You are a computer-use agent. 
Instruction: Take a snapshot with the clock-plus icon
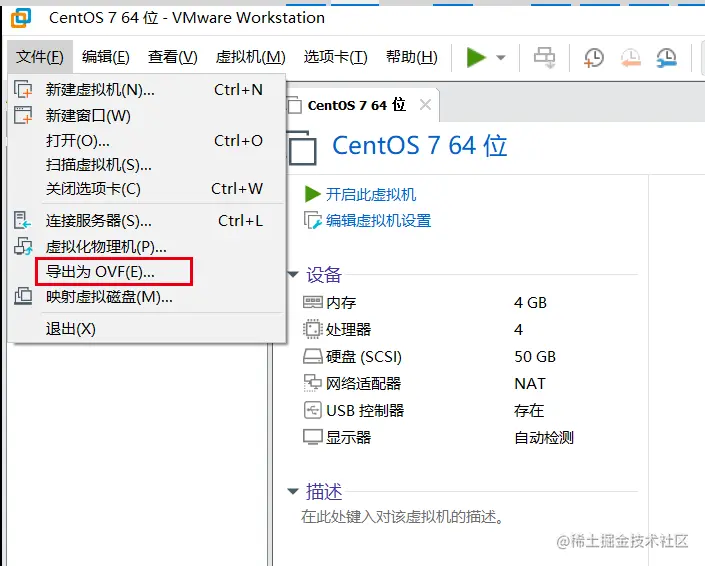pyautogui.click(x=593, y=58)
